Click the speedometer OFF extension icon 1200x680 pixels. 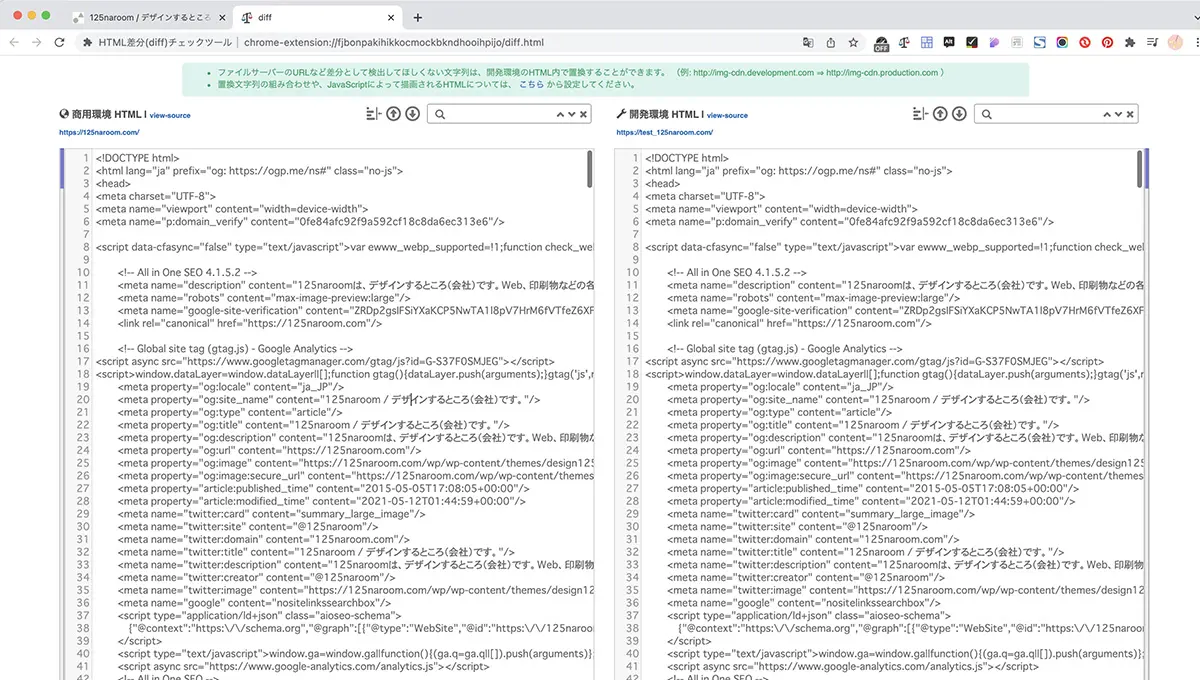[x=882, y=43]
